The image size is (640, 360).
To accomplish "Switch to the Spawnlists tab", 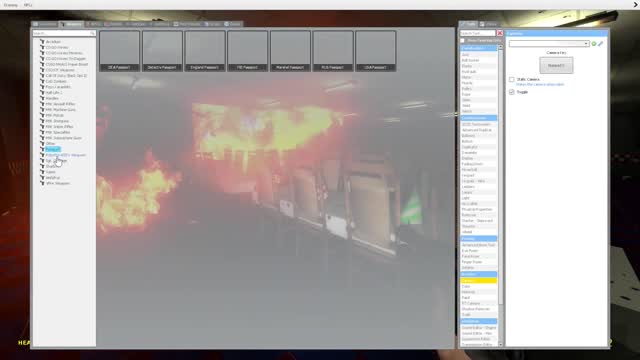I will point(45,24).
